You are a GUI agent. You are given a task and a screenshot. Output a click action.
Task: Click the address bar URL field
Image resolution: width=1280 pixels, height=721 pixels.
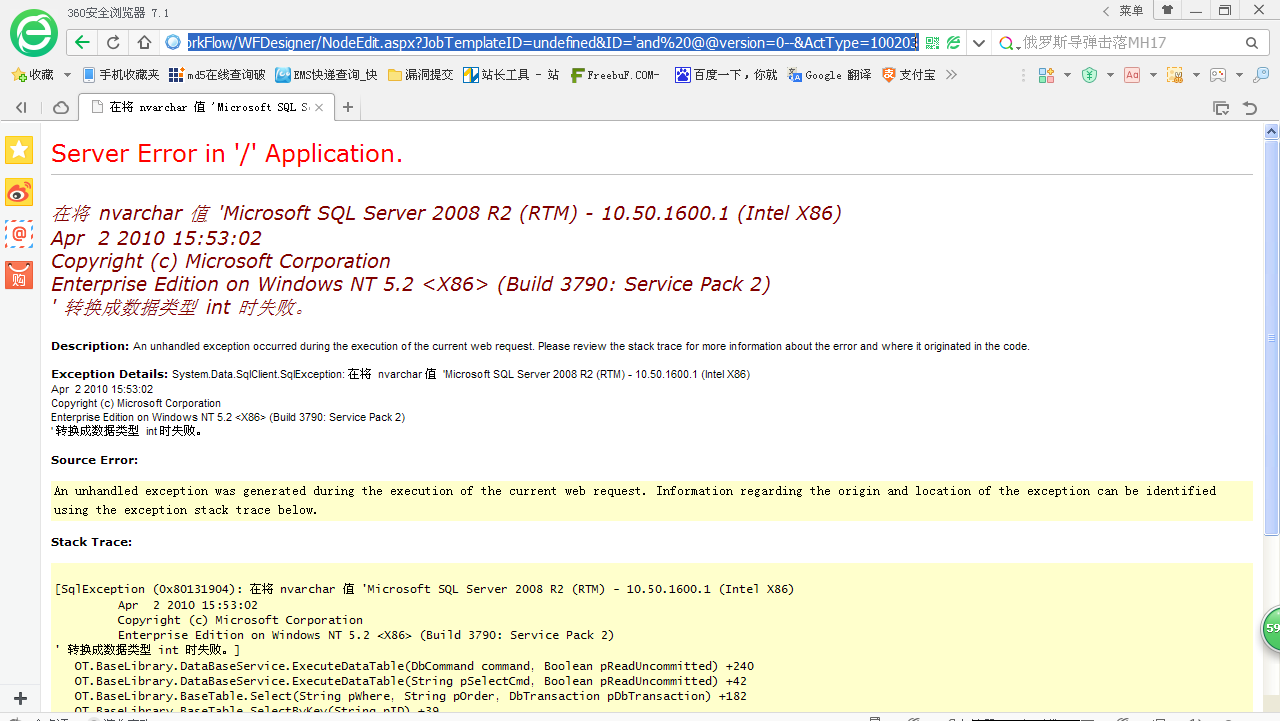552,43
